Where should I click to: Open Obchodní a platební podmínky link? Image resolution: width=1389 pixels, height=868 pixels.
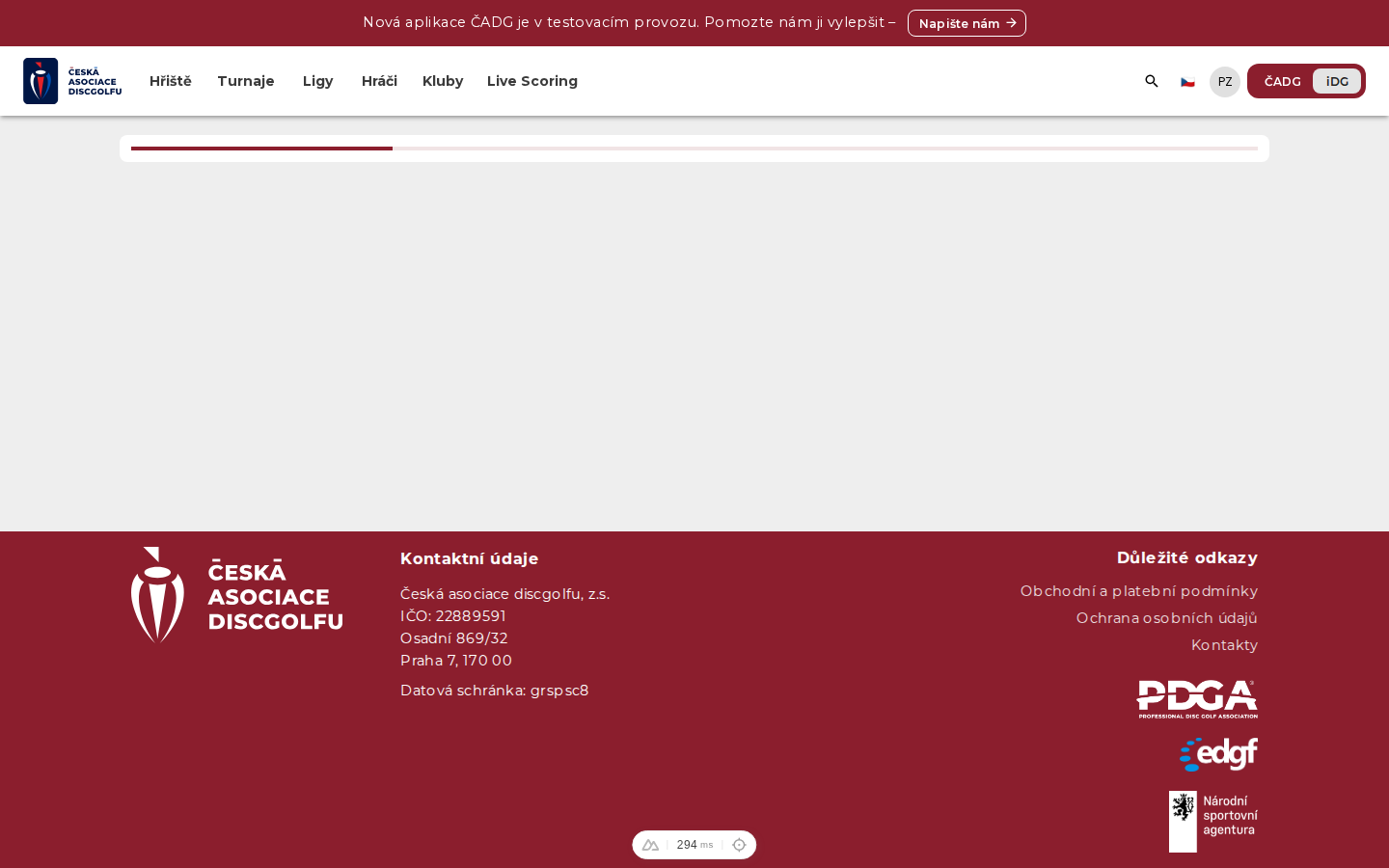pos(1139,591)
